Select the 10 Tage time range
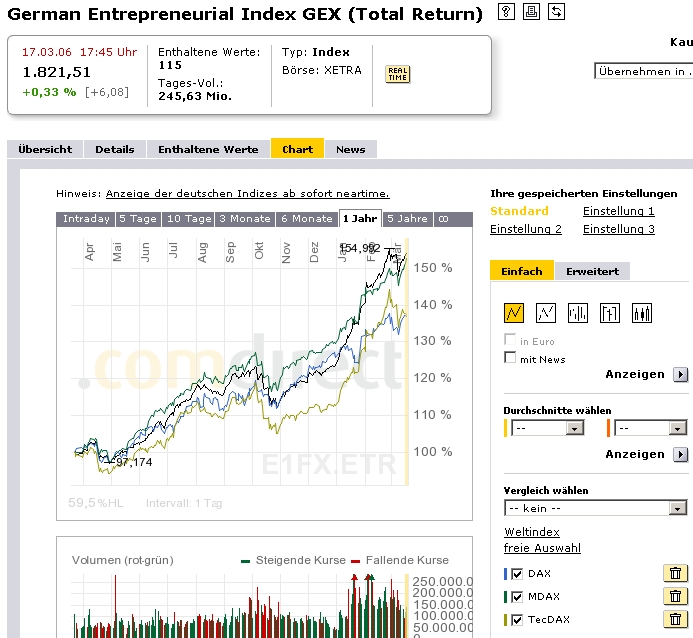 [x=189, y=219]
